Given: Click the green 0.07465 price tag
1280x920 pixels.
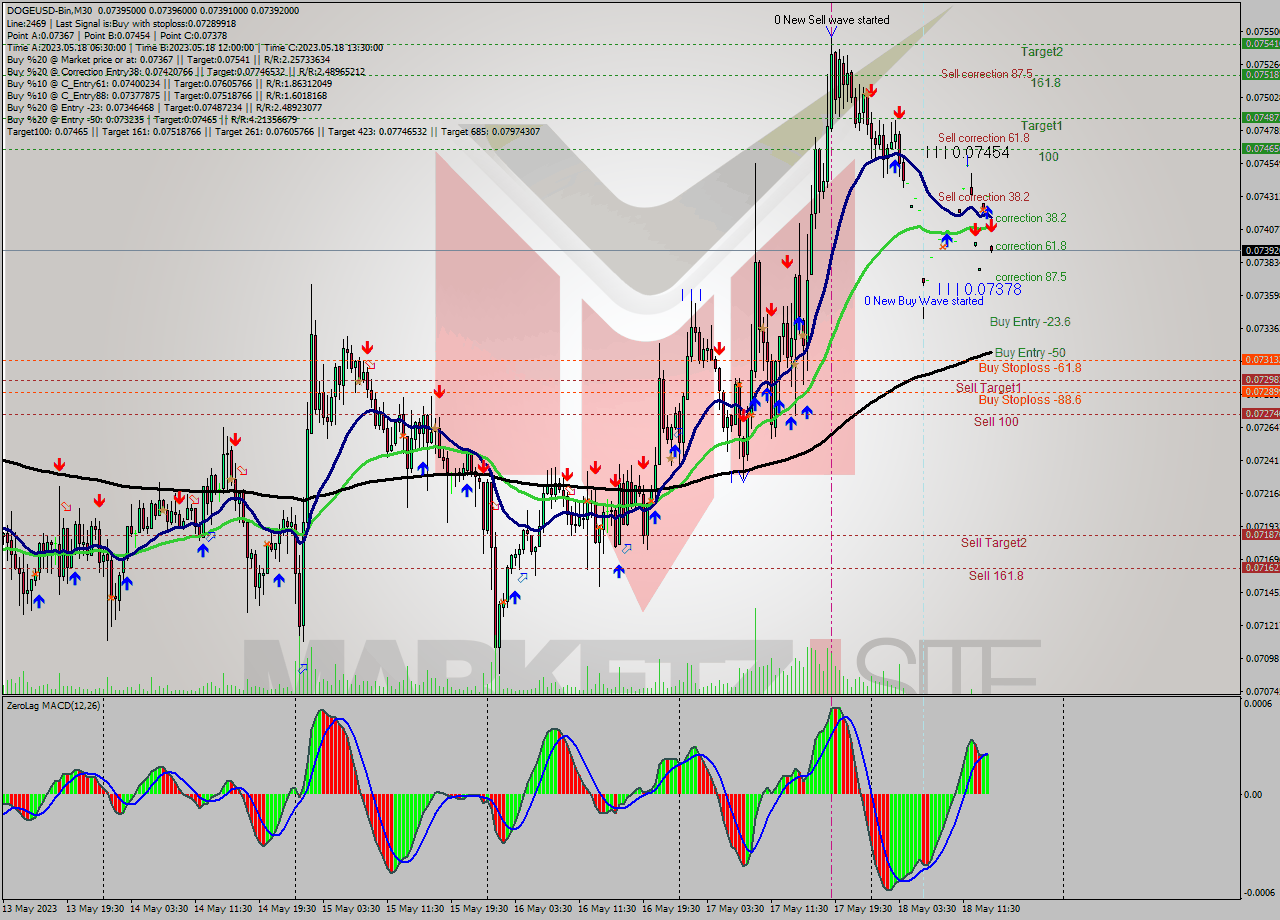Looking at the screenshot, I should tap(1260, 148).
